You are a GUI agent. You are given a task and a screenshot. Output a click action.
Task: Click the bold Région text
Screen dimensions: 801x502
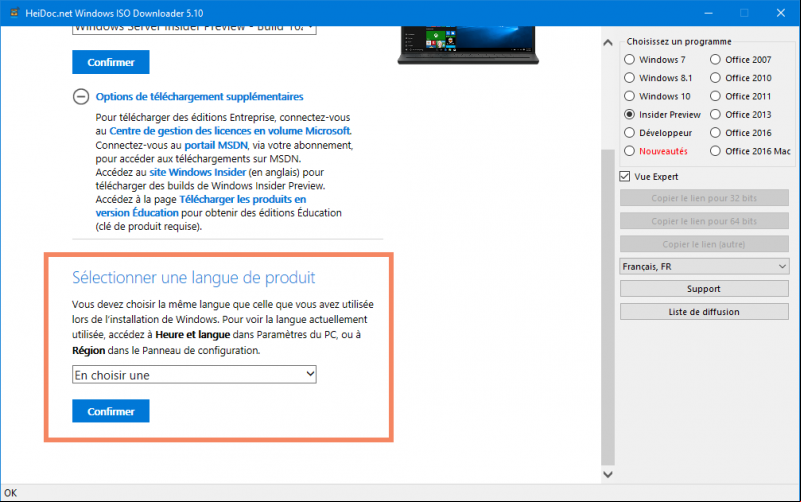click(88, 350)
